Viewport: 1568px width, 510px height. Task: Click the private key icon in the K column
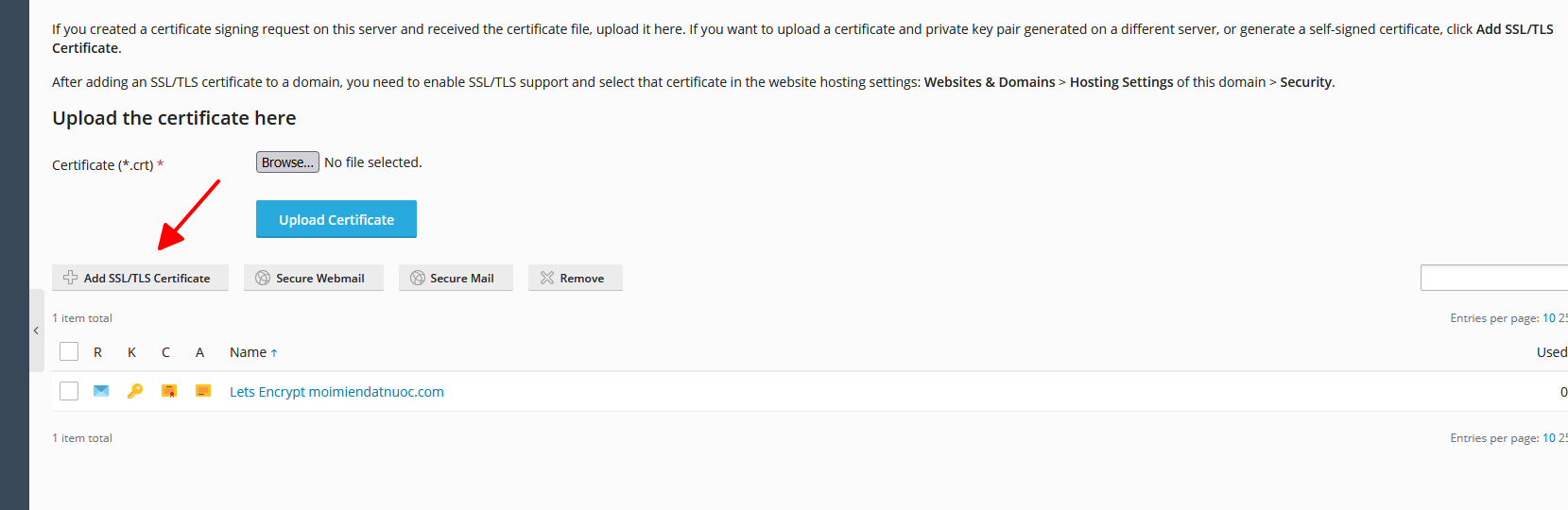(x=135, y=391)
